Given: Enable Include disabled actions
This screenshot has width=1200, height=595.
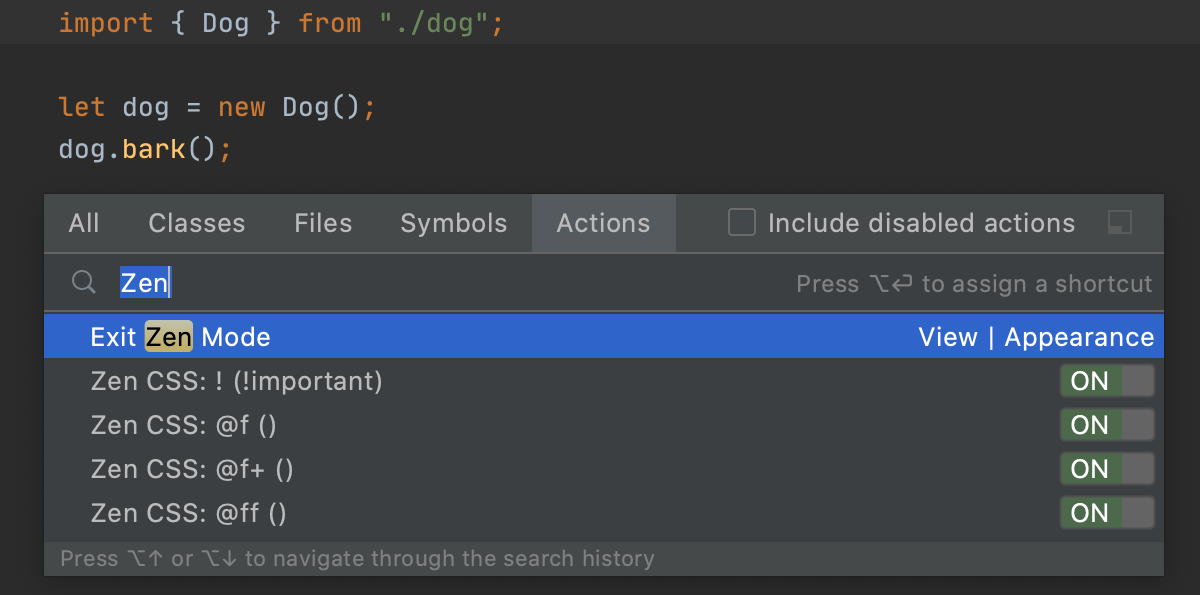Looking at the screenshot, I should pyautogui.click(x=741, y=223).
